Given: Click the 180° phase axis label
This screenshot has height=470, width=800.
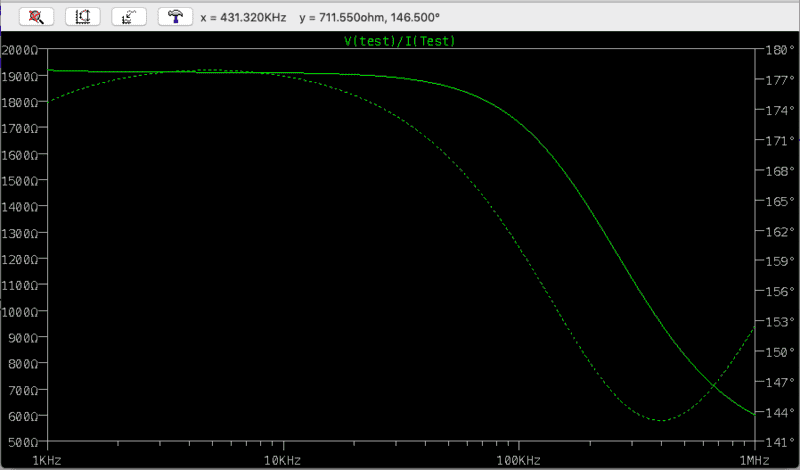Looking at the screenshot, I should point(779,50).
